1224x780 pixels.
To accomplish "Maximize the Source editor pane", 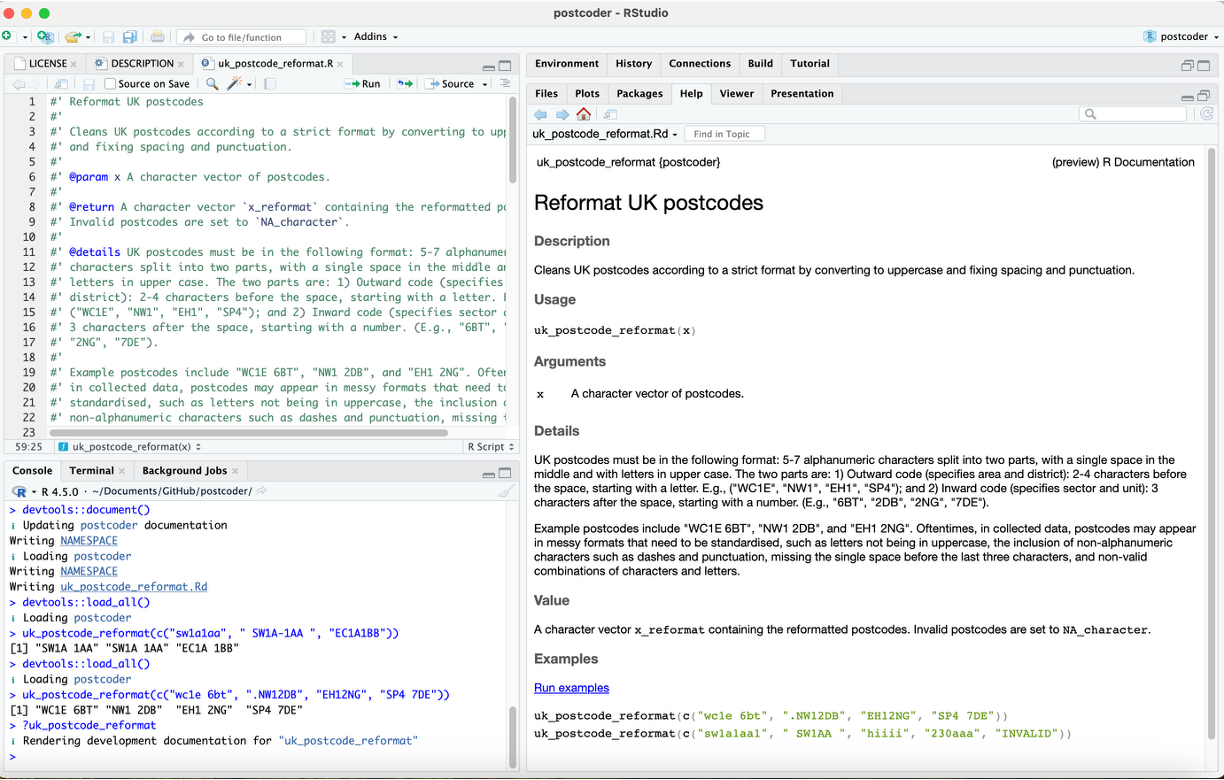I will (505, 66).
